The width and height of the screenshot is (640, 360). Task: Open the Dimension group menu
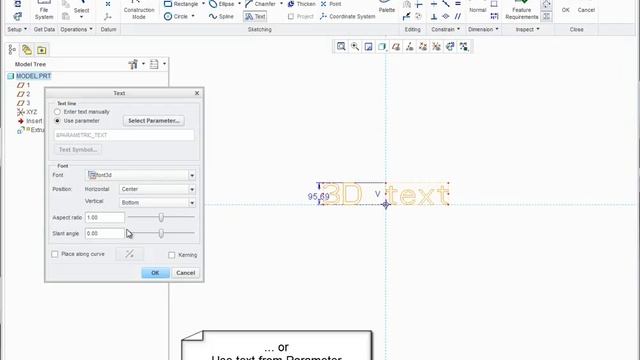(483, 29)
